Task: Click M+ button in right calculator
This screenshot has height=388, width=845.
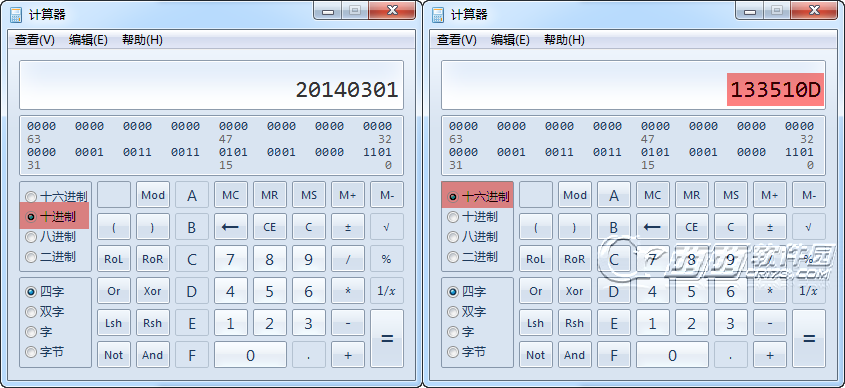Action: click(770, 195)
